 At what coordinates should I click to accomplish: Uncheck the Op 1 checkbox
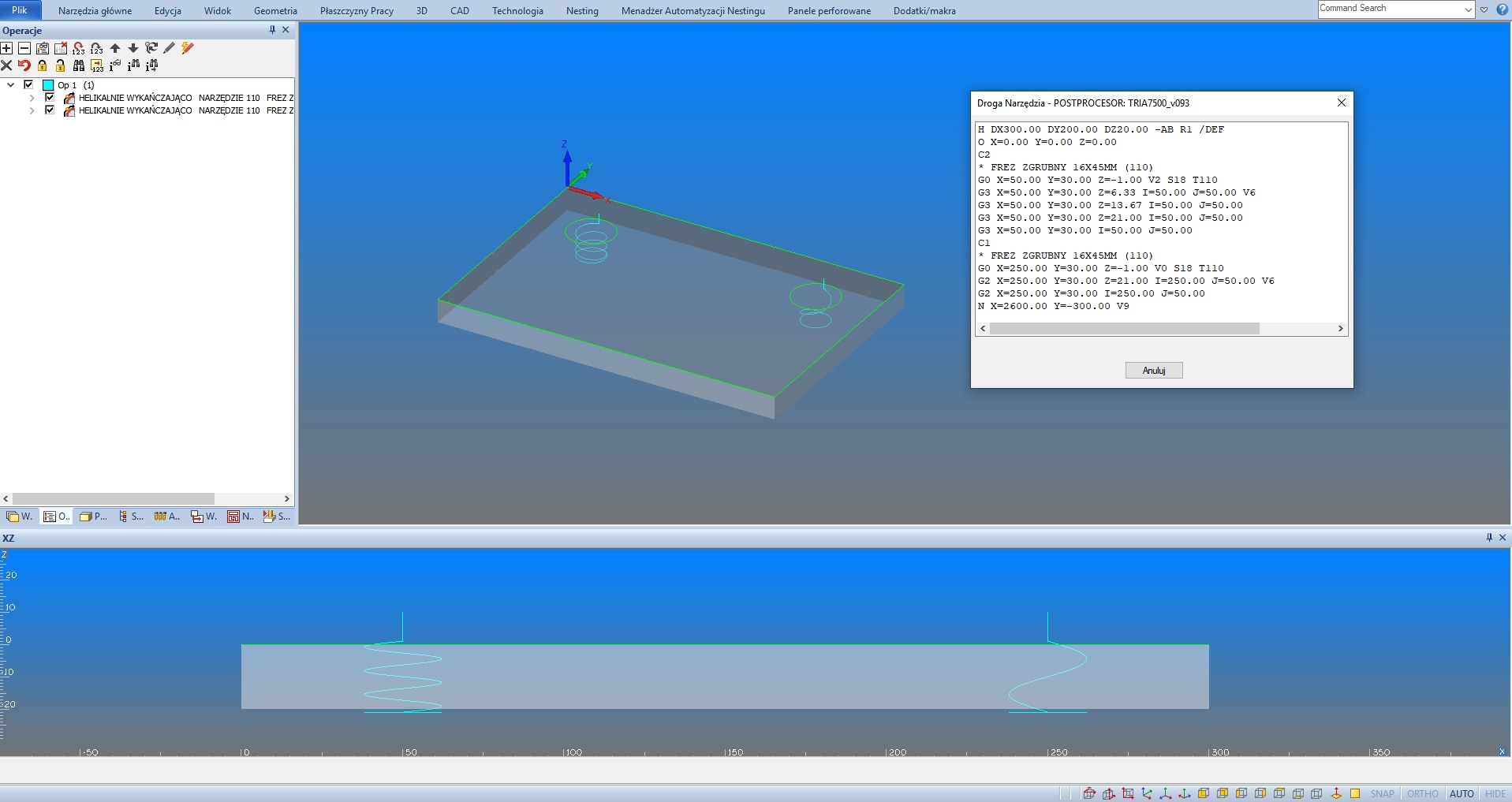(x=28, y=84)
